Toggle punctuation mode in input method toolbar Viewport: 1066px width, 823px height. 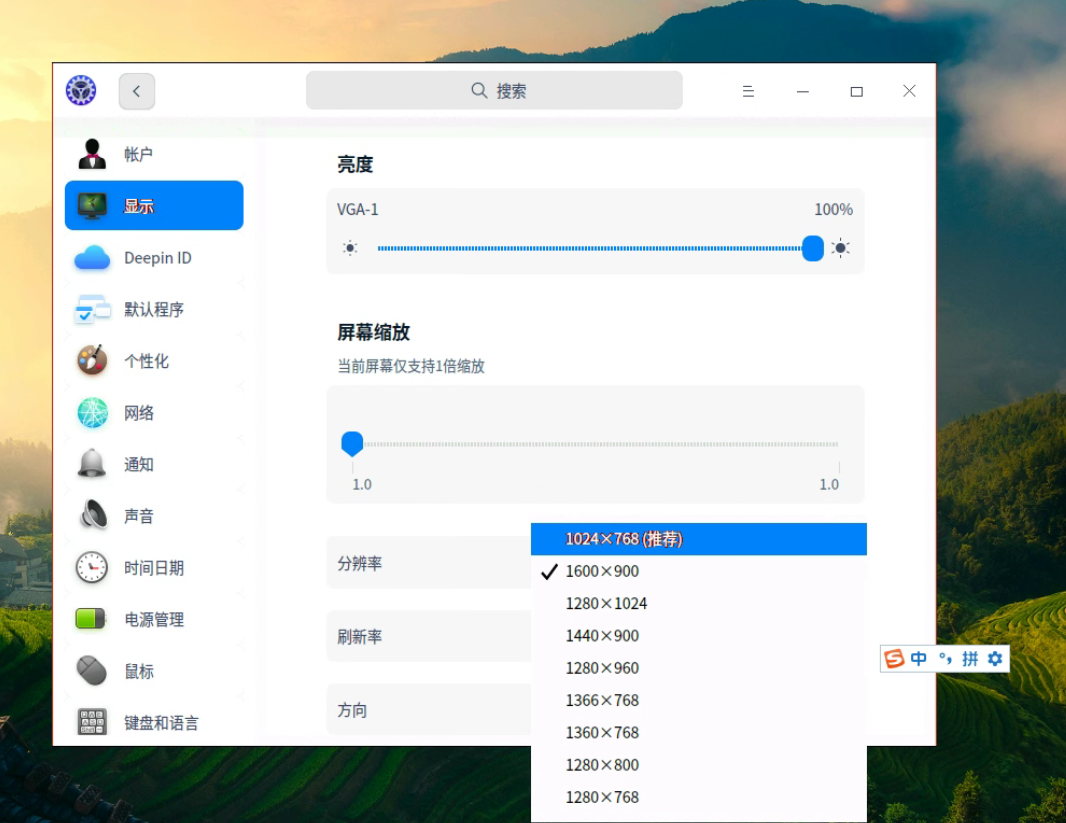[x=945, y=658]
